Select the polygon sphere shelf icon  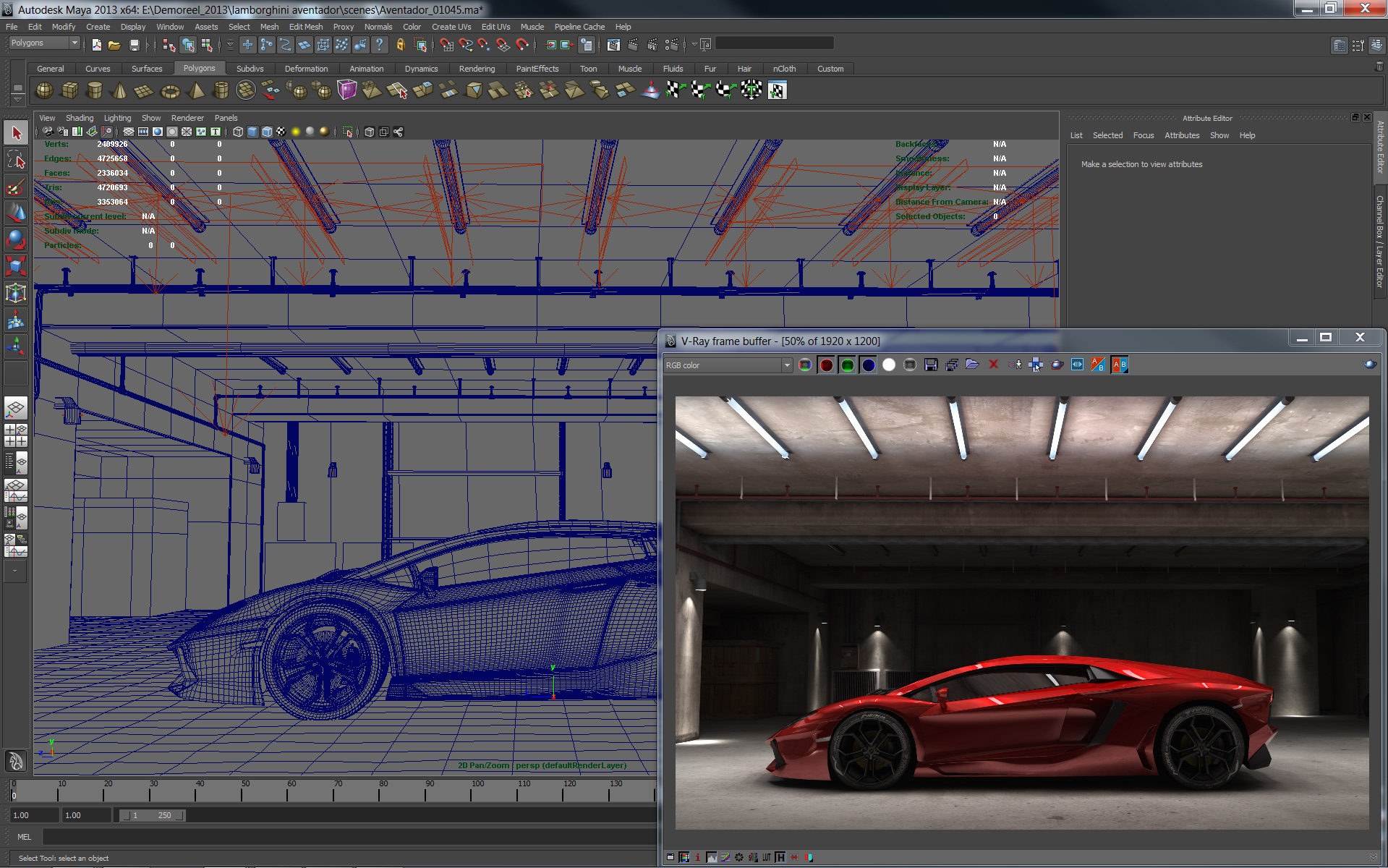[45, 90]
